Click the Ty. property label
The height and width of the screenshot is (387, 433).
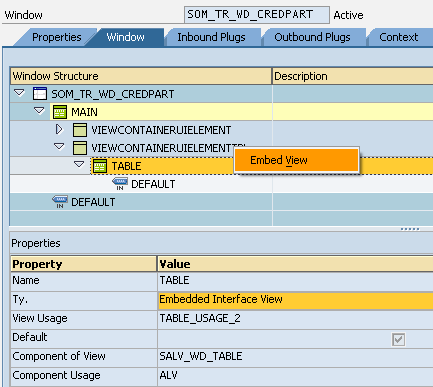click(x=20, y=299)
